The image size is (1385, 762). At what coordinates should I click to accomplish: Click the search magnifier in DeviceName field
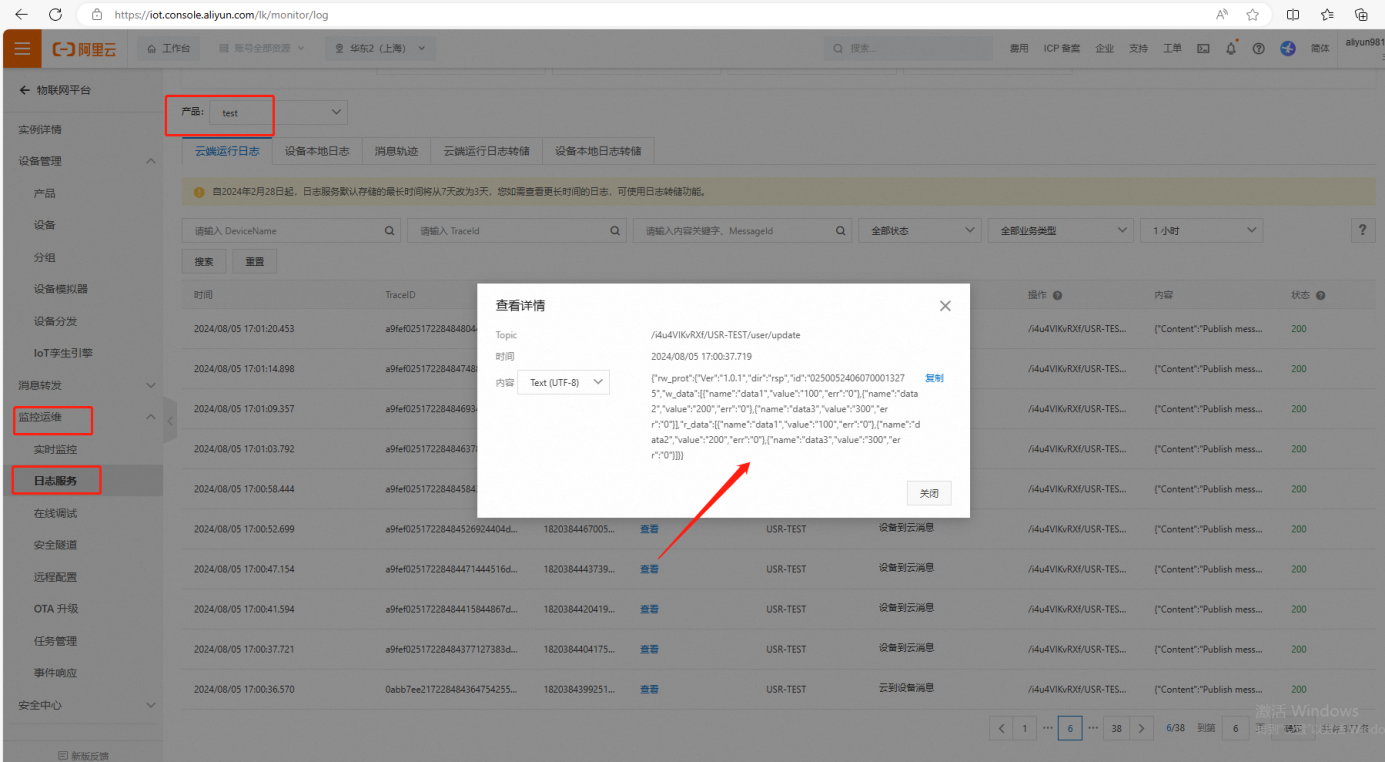coord(390,231)
